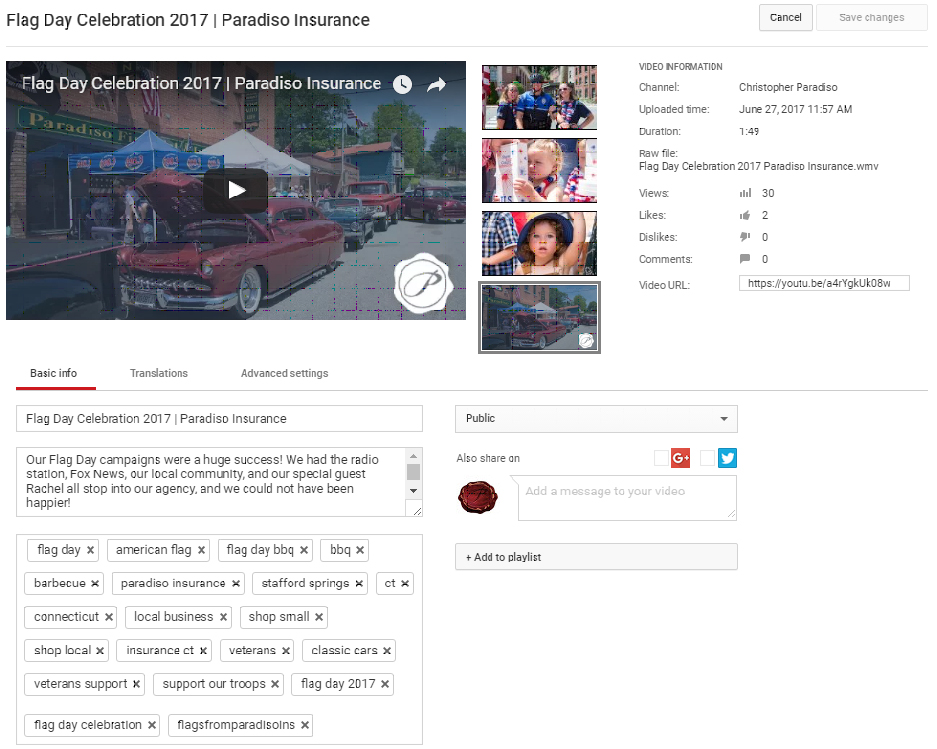Enable the Google+ share checkbox
Viewport: 937px width, 749px height.
(661, 458)
